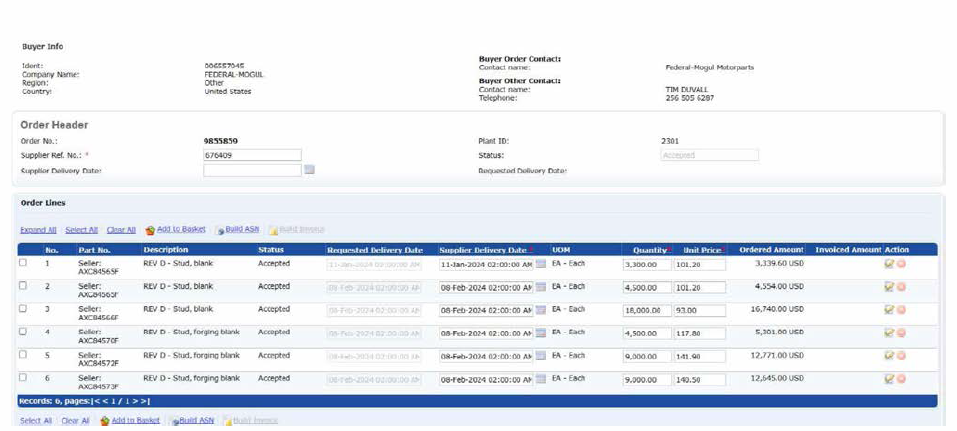Open calendar icon on order line 4
The height and width of the screenshot is (431, 957).
(x=541, y=333)
